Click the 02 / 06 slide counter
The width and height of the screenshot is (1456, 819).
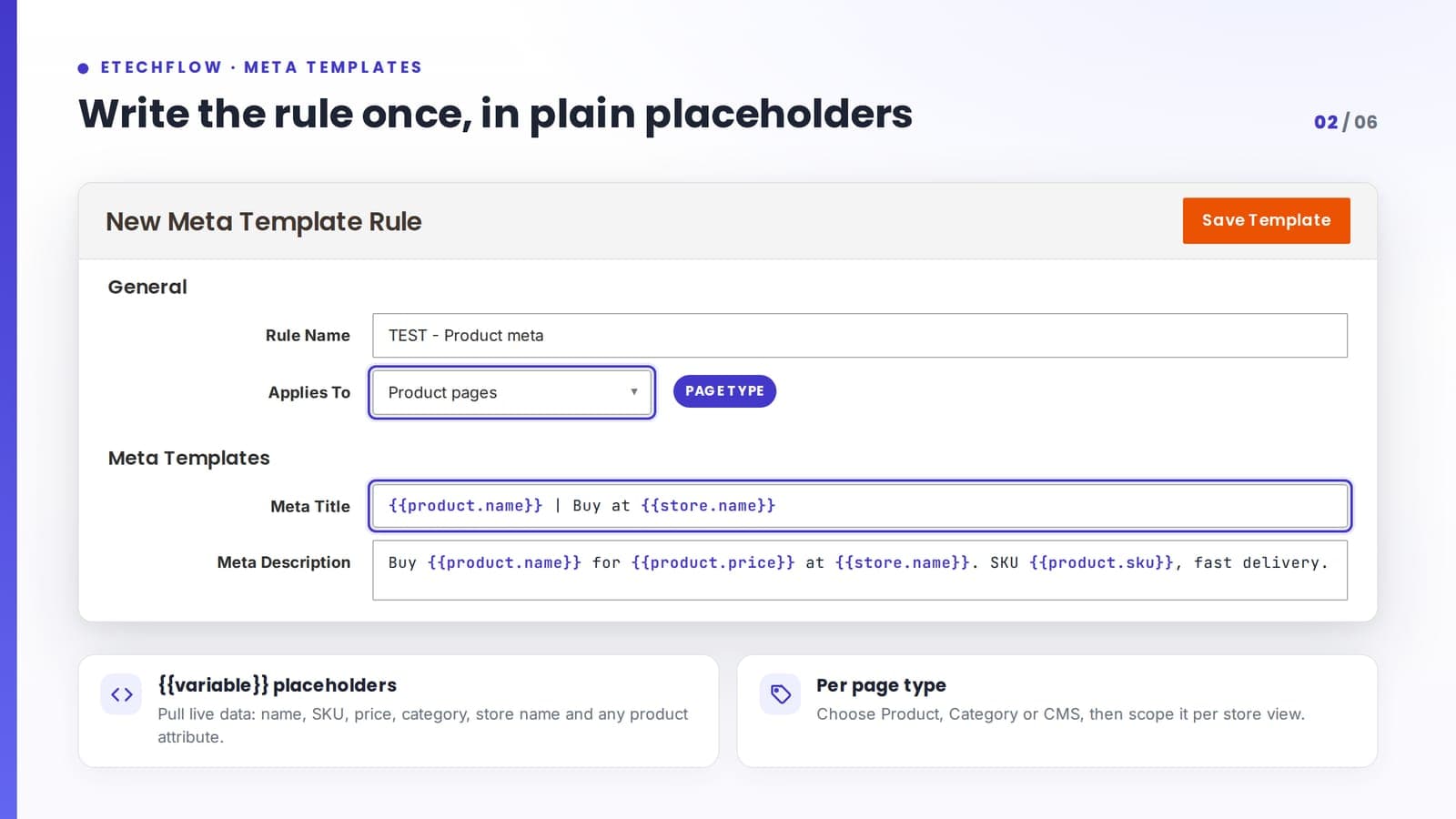click(x=1345, y=122)
